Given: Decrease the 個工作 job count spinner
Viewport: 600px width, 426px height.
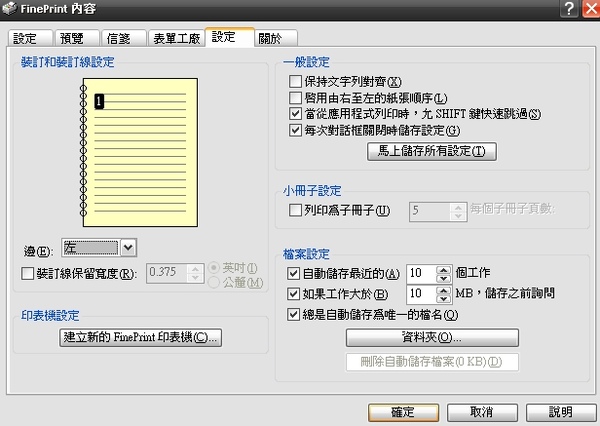Looking at the screenshot, I should 443,278.
